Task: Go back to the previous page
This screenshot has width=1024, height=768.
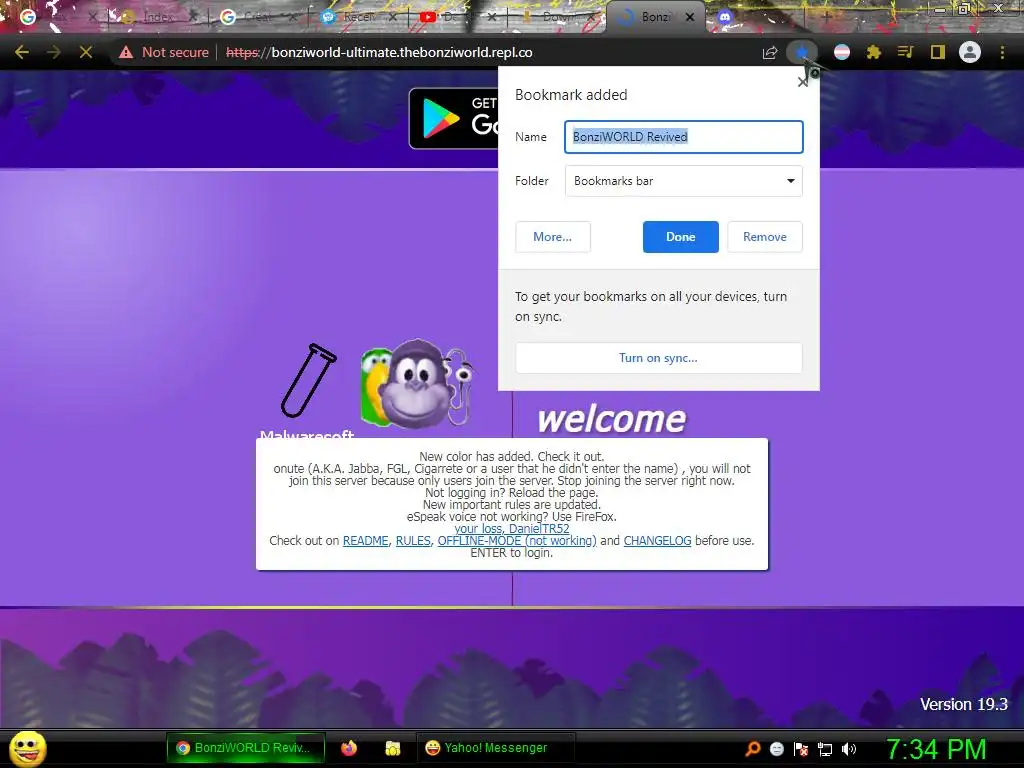Action: pos(22,52)
